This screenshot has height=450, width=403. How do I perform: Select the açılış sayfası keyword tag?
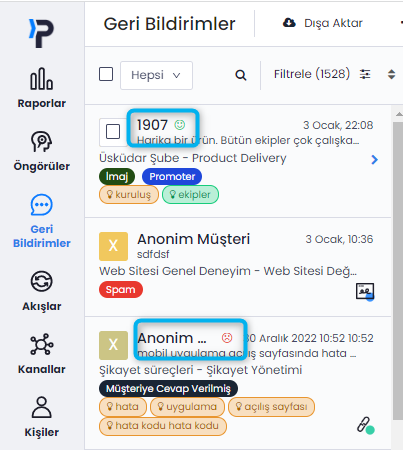point(271,407)
